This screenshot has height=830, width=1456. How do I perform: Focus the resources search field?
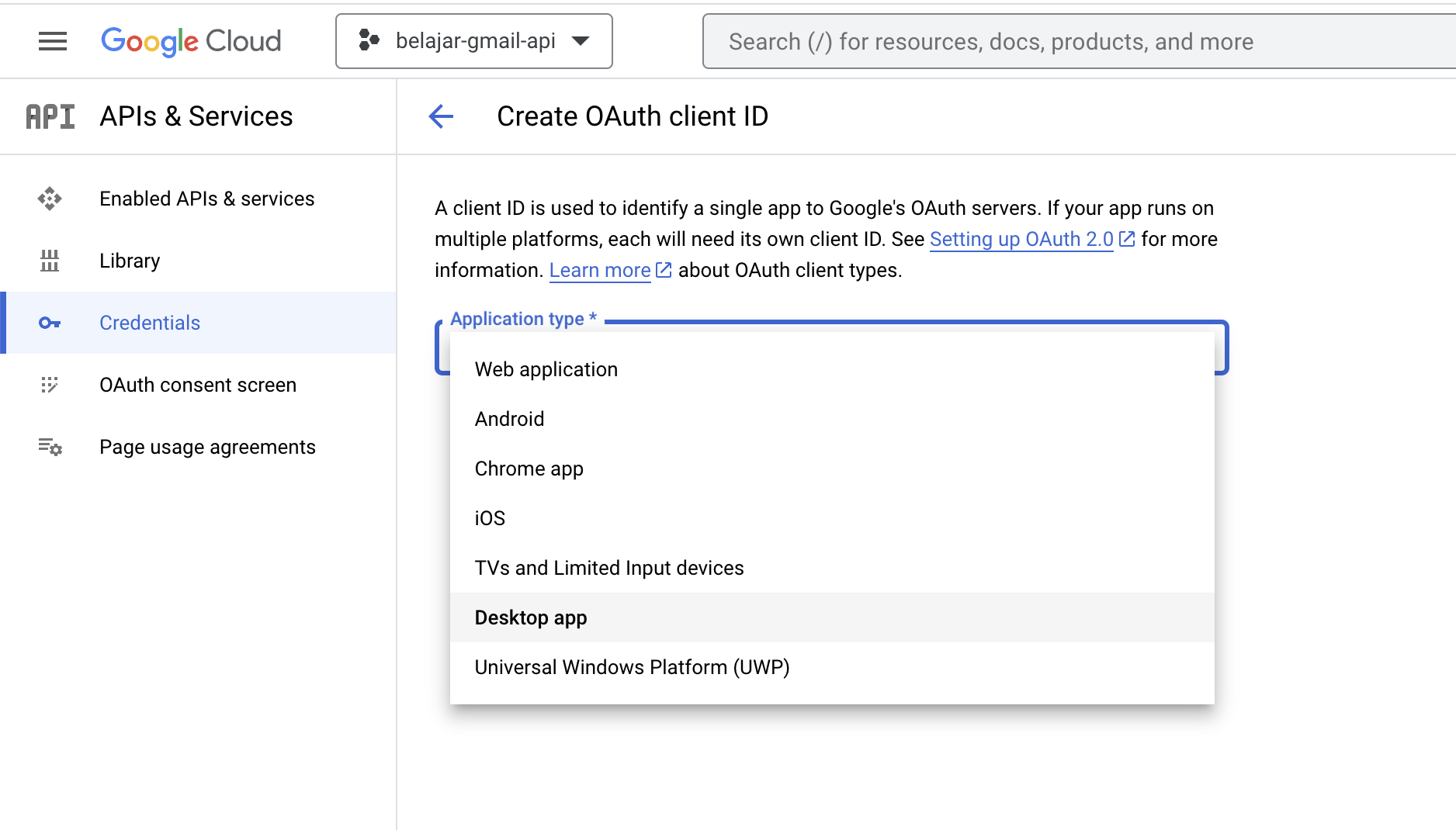[1079, 41]
